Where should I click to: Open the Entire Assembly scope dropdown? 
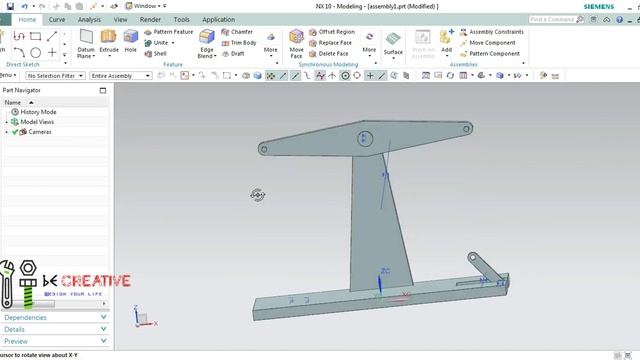coord(121,76)
